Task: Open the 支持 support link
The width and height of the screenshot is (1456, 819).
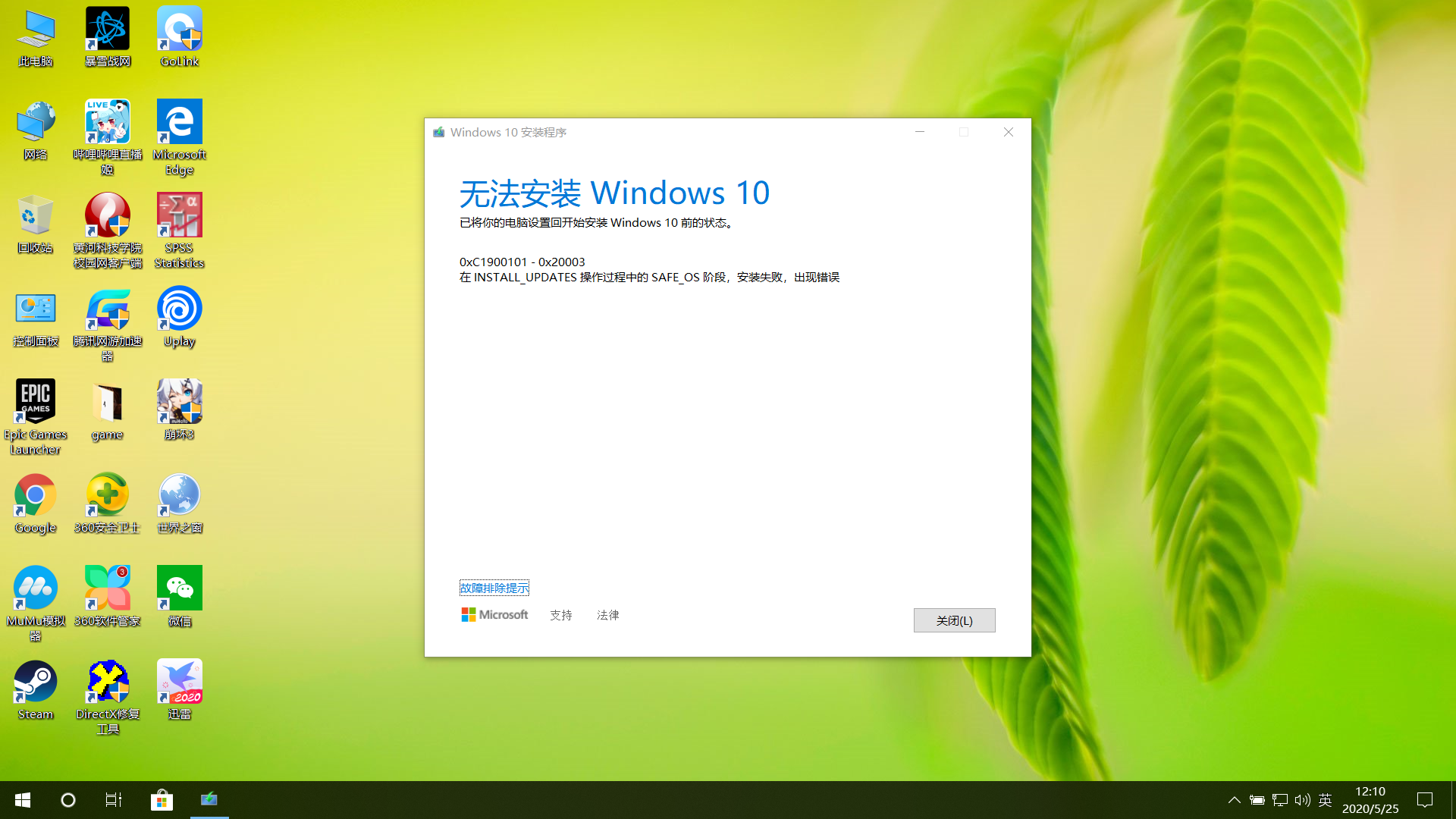Action: pos(561,615)
